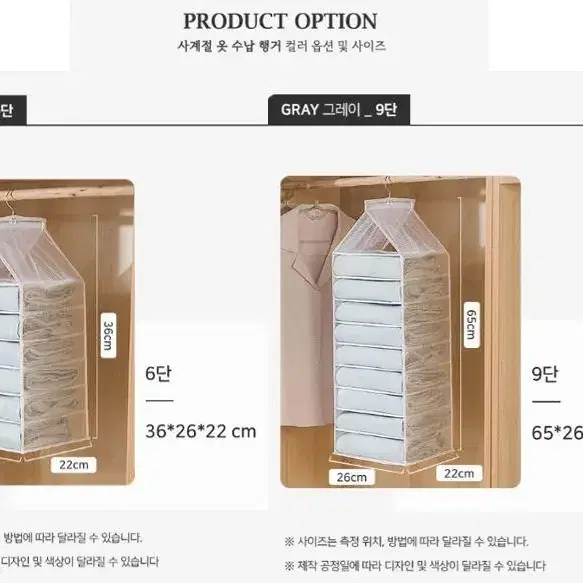Click the 36*26*22 cm size text
This screenshot has width=583, height=583.
[x=201, y=431]
